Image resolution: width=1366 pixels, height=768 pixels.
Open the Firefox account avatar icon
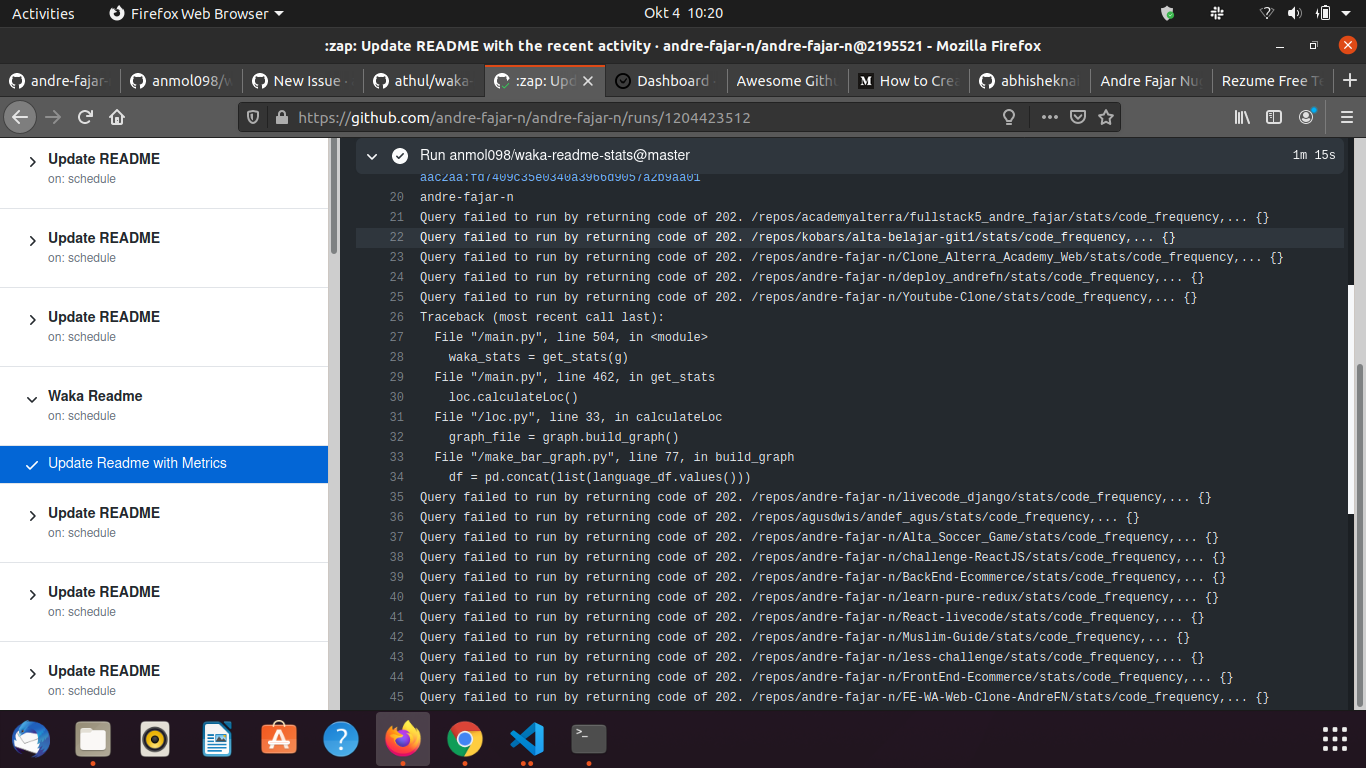pos(1306,117)
